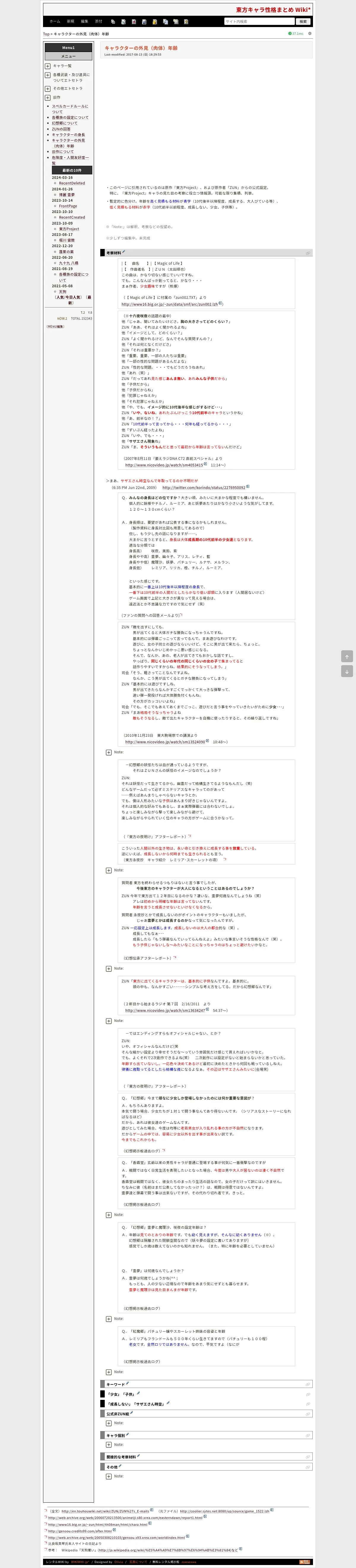
Task: Expand the Note: block under 公式非ZUN絵
Action: 109,1423
